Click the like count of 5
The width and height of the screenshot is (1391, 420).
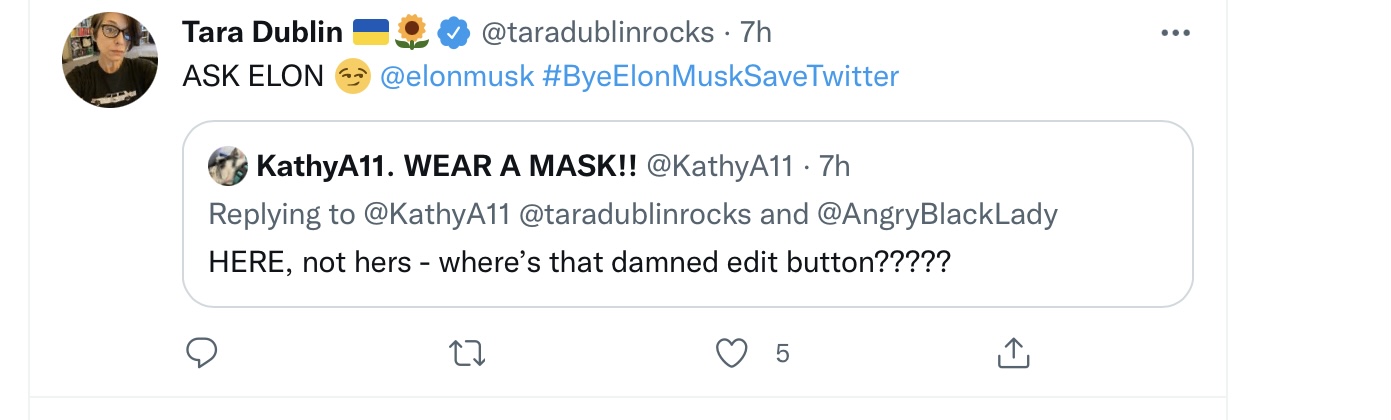[x=783, y=353]
